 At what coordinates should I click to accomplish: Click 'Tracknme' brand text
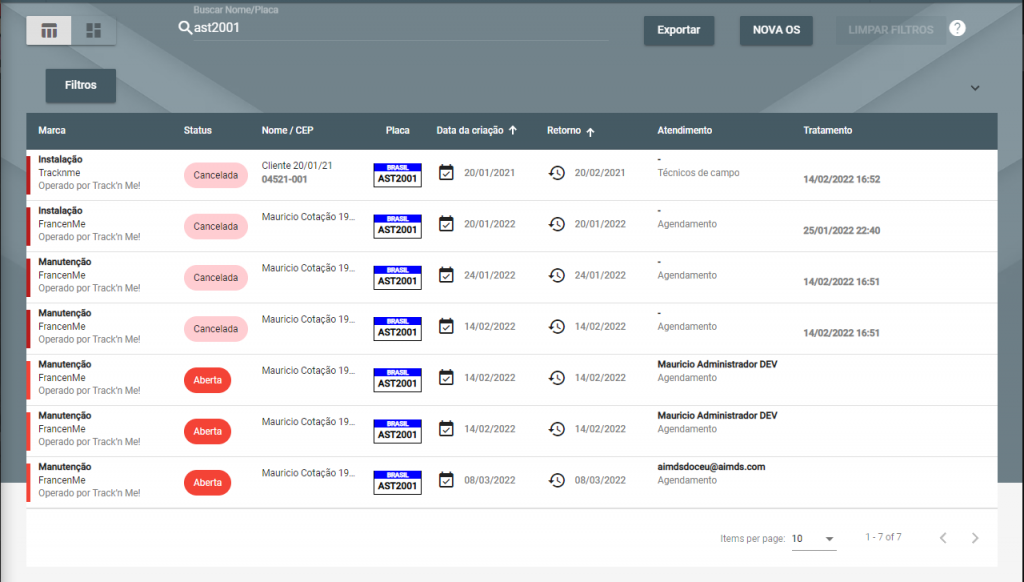[59, 172]
